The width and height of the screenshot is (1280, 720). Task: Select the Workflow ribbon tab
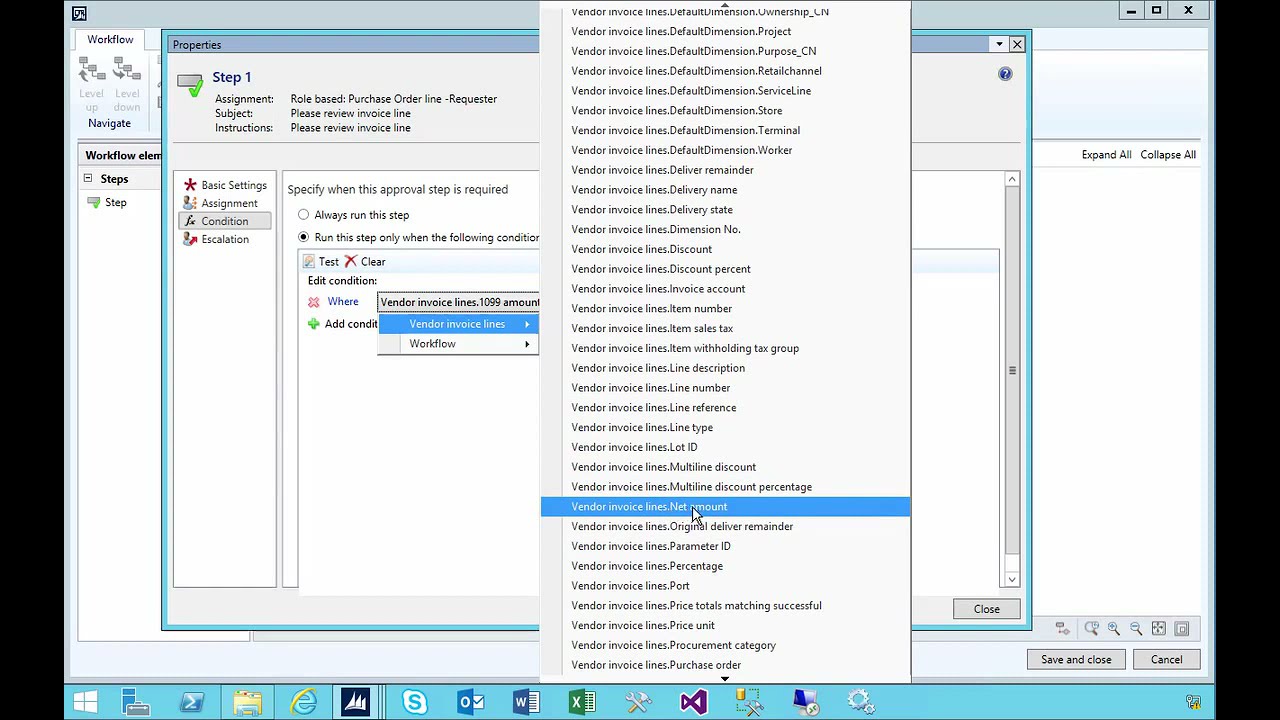pyautogui.click(x=110, y=40)
